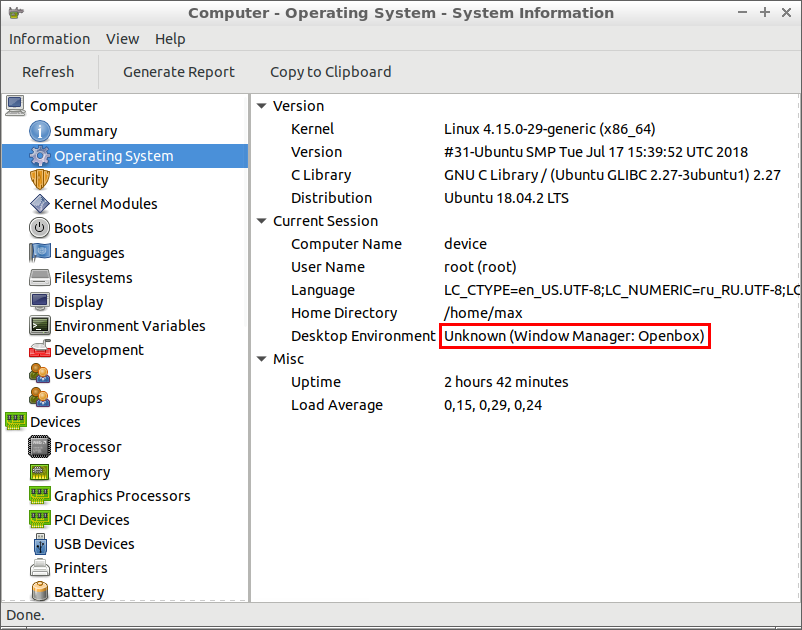Collapse the Misc section

[262, 359]
